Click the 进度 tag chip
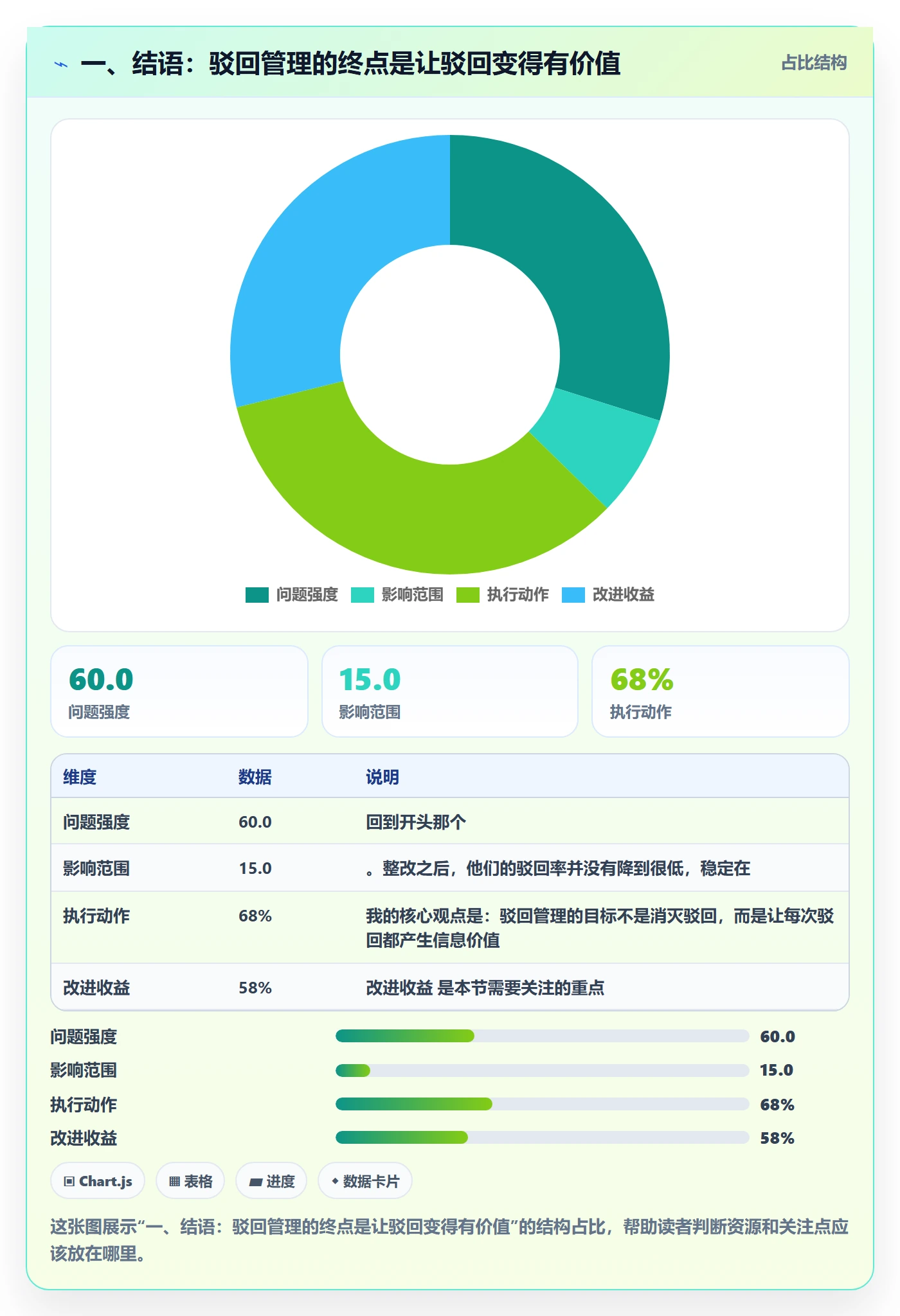This screenshot has height=1316, width=900. (x=271, y=1181)
